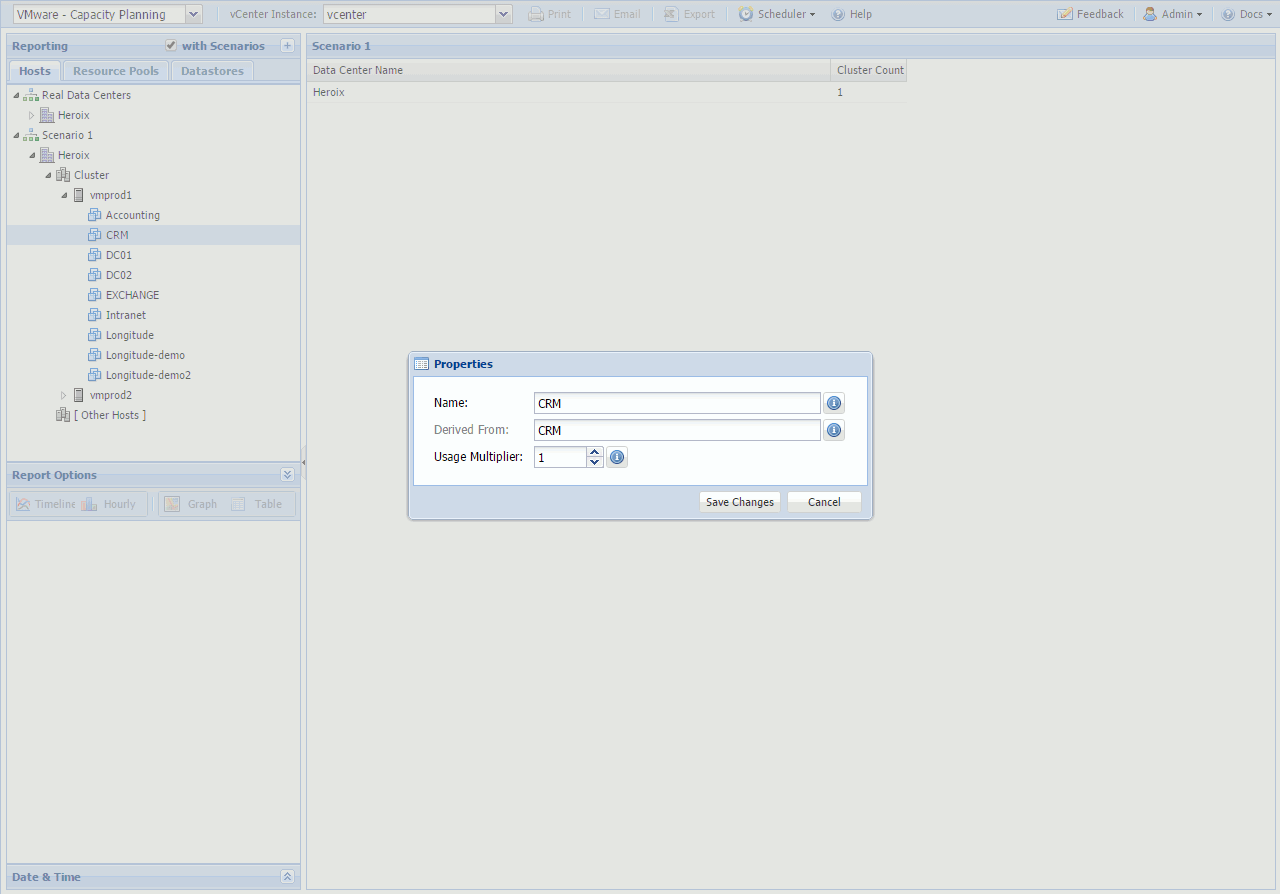
Task: Collapse the Report Options panel
Action: (x=288, y=475)
